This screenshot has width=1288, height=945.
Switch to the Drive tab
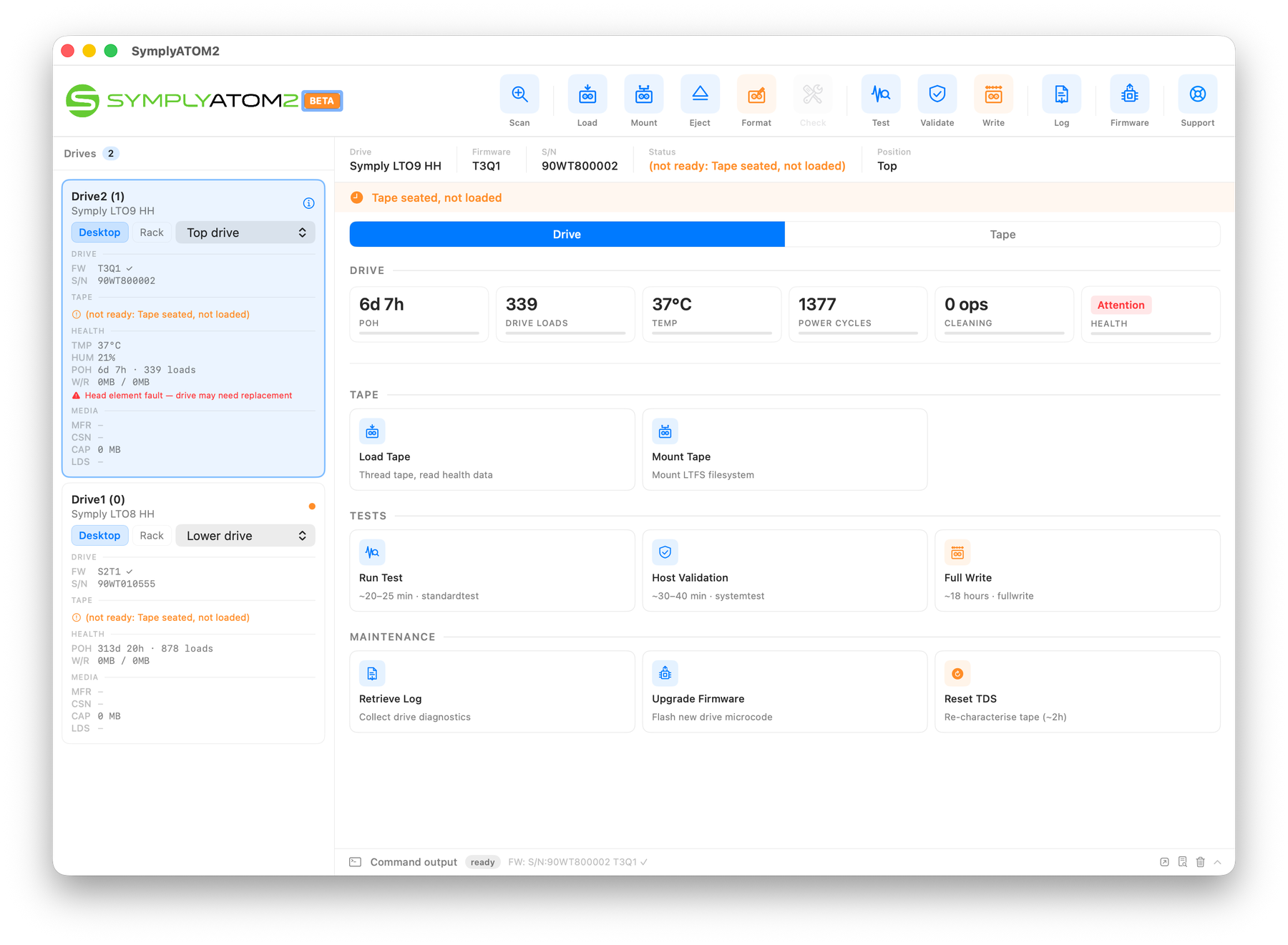567,234
